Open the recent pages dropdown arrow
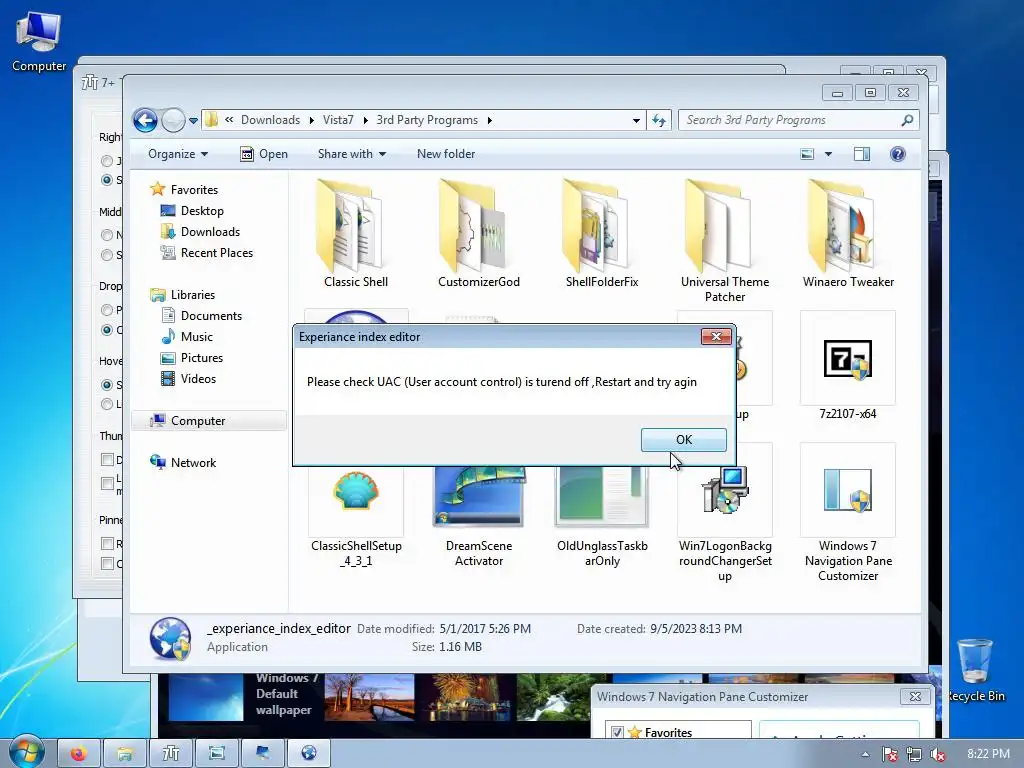The image size is (1024, 768). click(x=193, y=121)
